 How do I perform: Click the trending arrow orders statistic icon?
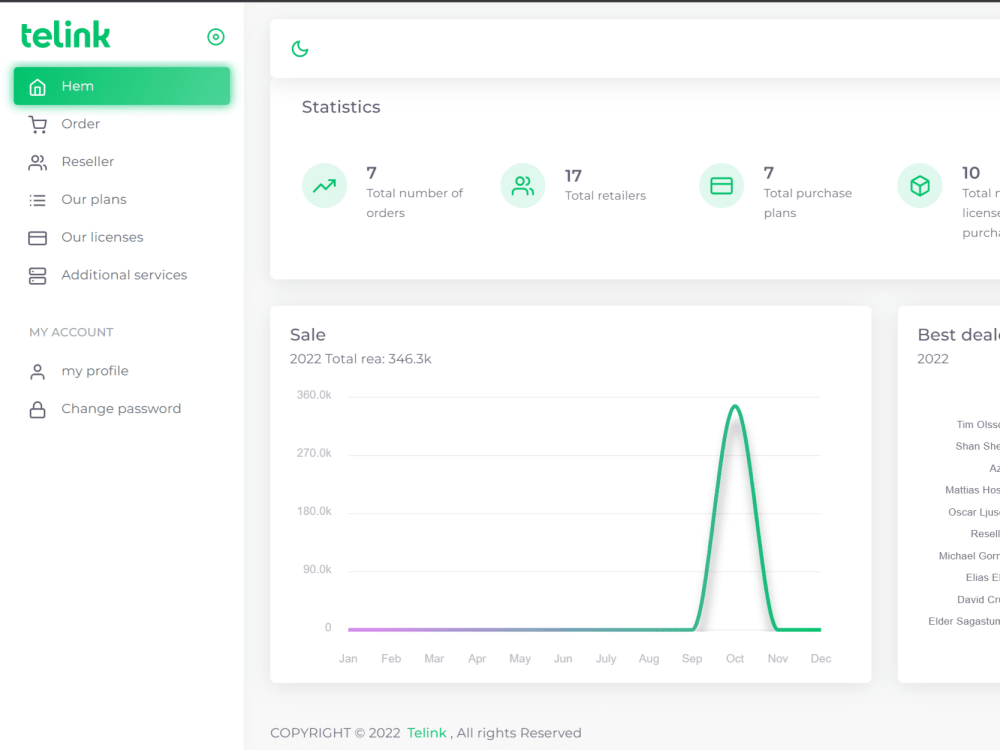[x=325, y=186]
